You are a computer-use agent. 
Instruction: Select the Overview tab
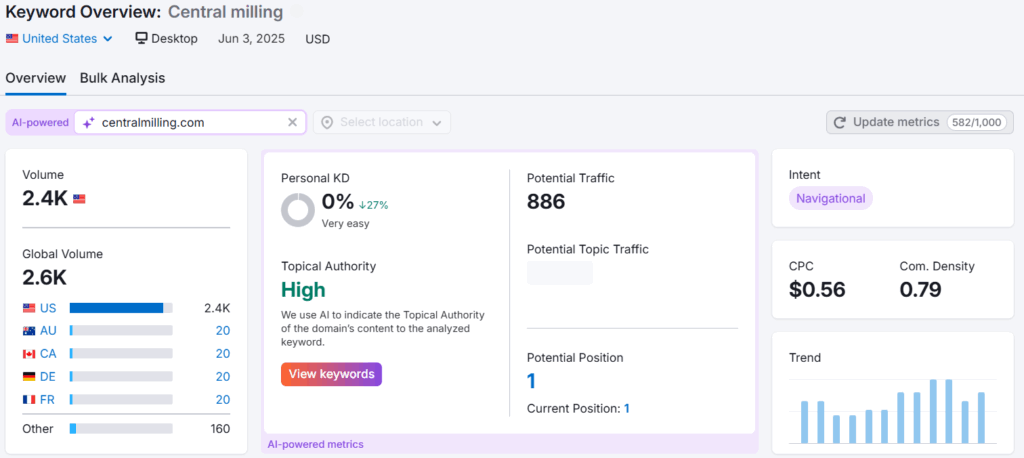point(36,78)
